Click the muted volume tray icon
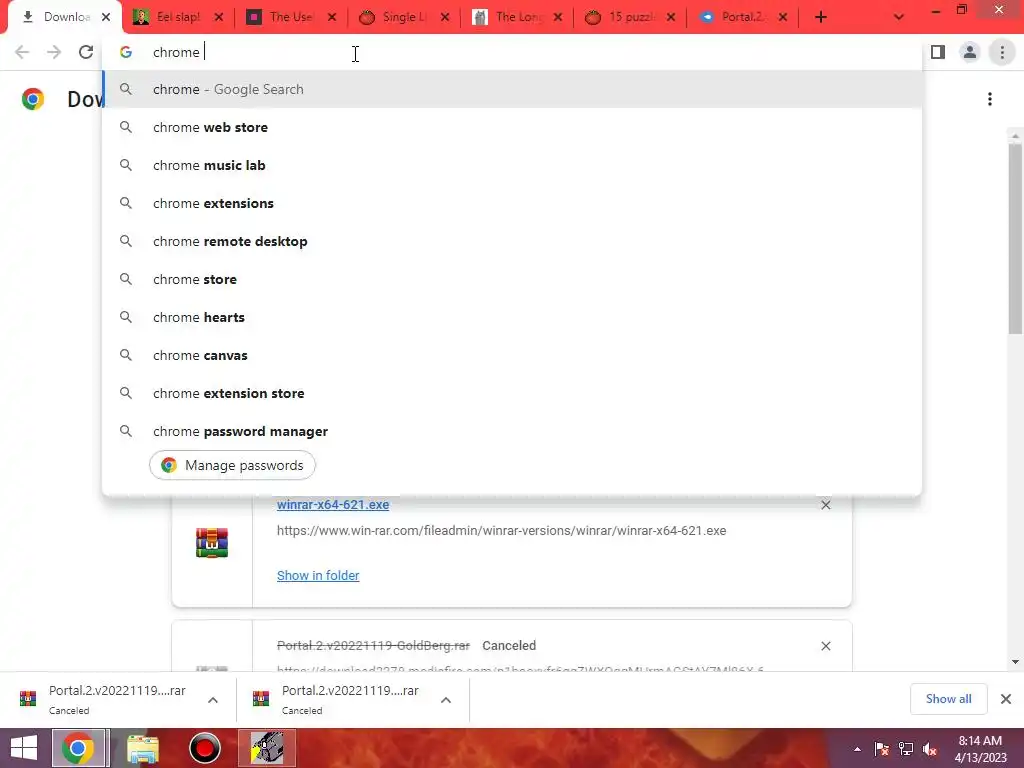The image size is (1024, 768). [x=930, y=749]
